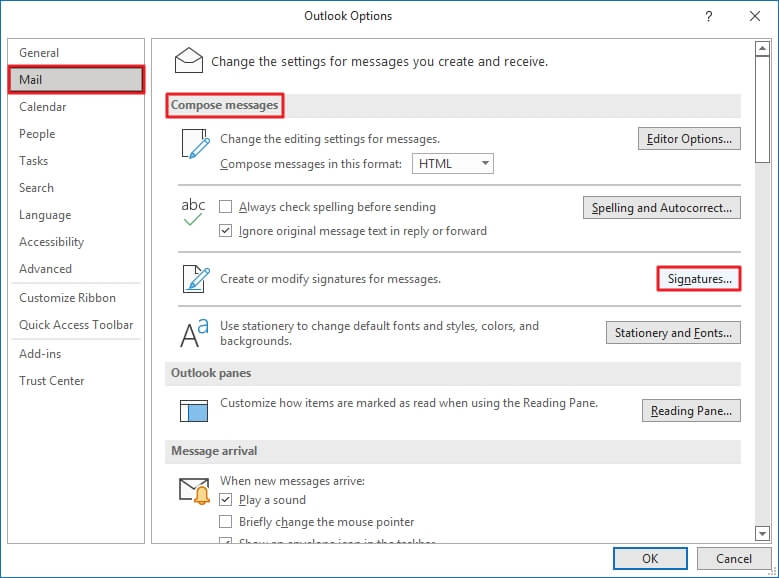Click the 'Compose messages in this format' label
Screen dimensions: 779x578
(x=311, y=164)
